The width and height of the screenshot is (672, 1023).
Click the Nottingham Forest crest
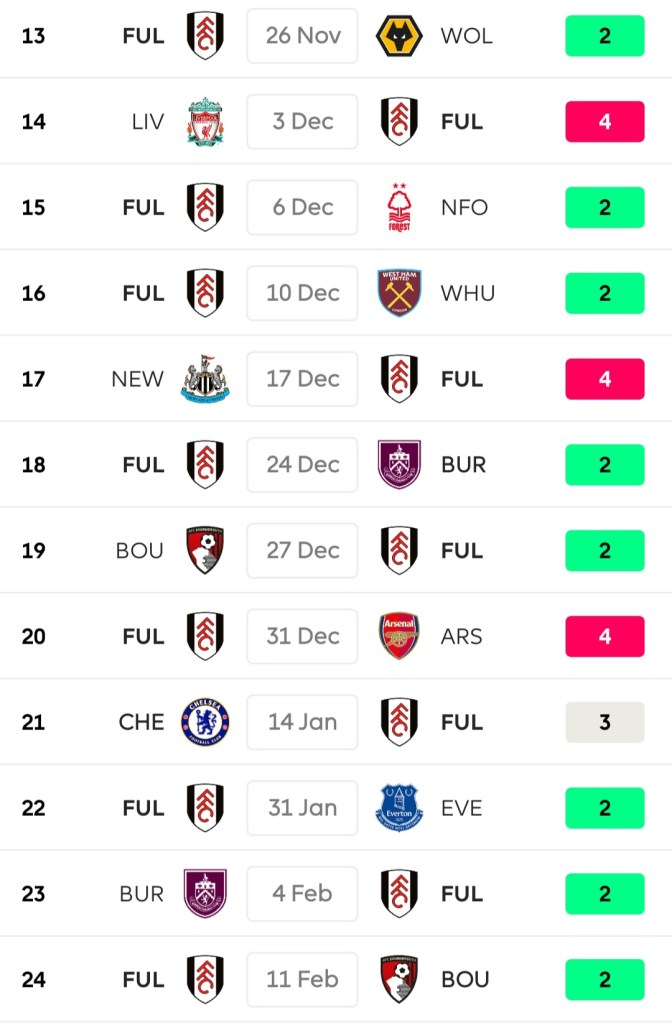399,208
